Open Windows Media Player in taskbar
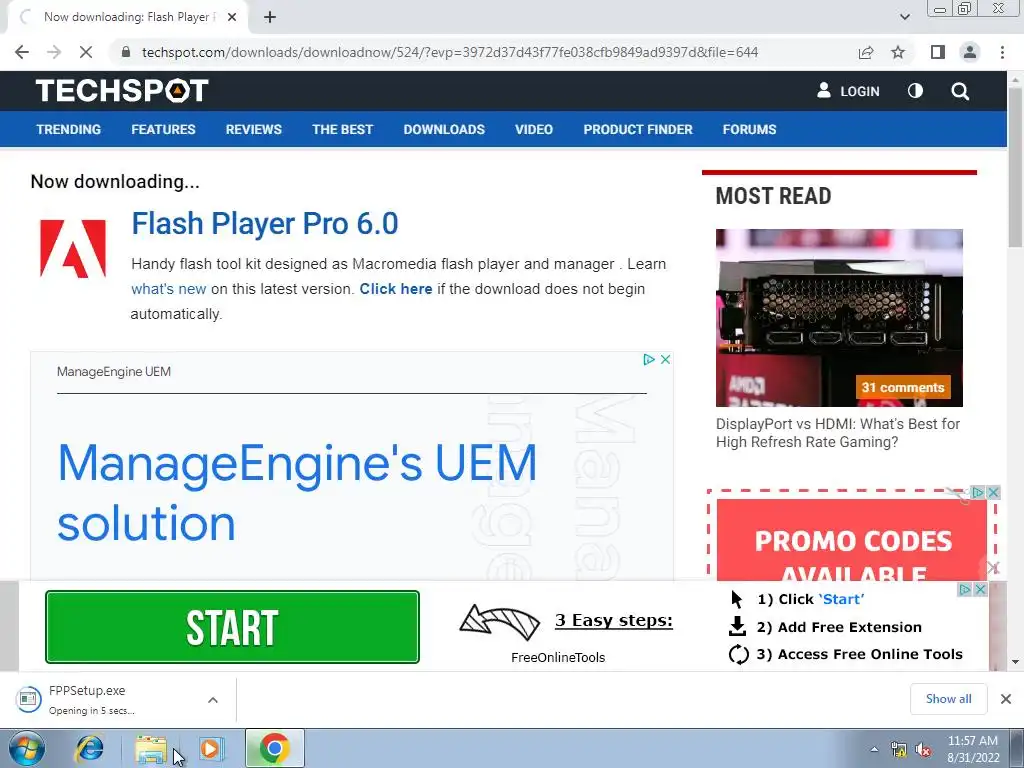This screenshot has height=768, width=1024. (211, 748)
